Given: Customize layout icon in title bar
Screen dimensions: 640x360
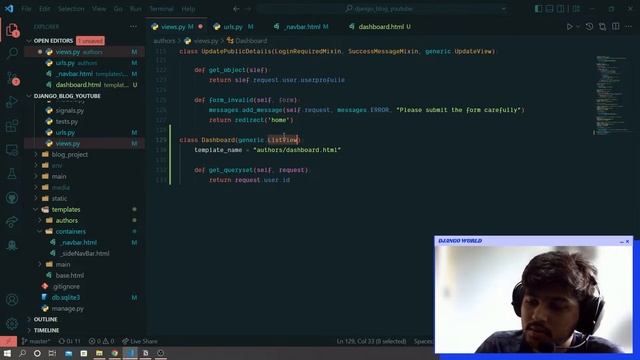Looking at the screenshot, I should click(x=576, y=9).
